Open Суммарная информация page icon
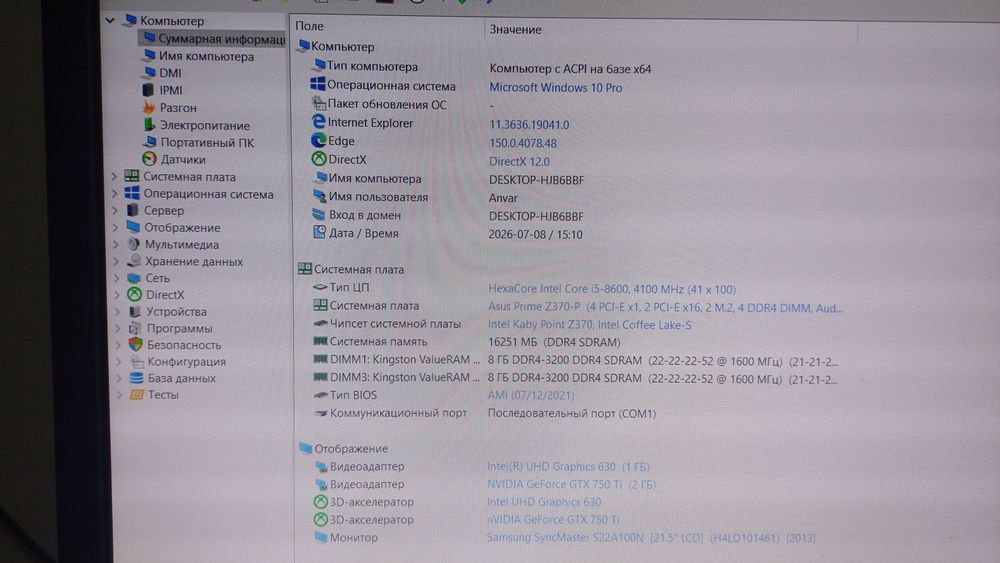 pyautogui.click(x=149, y=38)
